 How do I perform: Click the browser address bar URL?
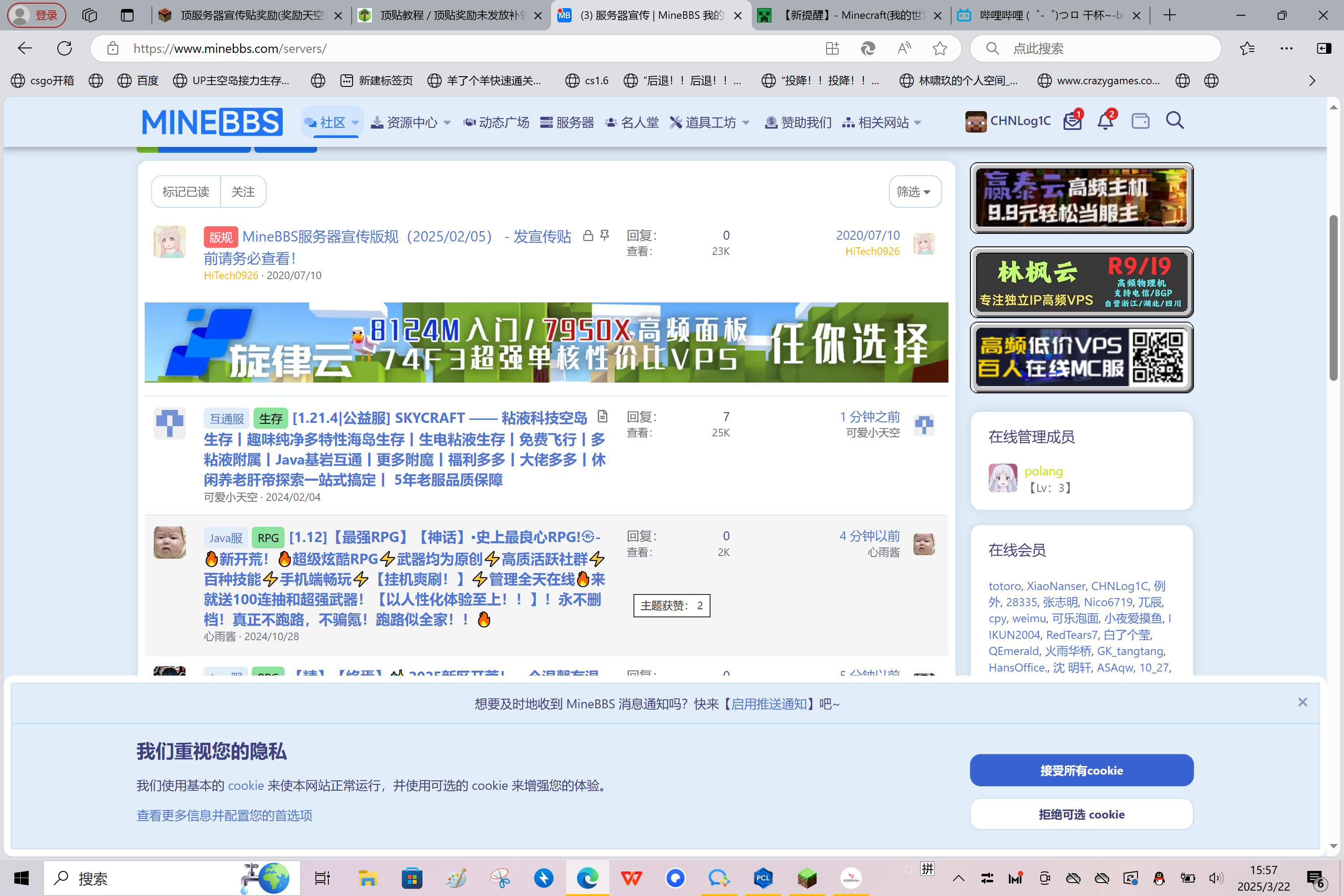pos(230,48)
